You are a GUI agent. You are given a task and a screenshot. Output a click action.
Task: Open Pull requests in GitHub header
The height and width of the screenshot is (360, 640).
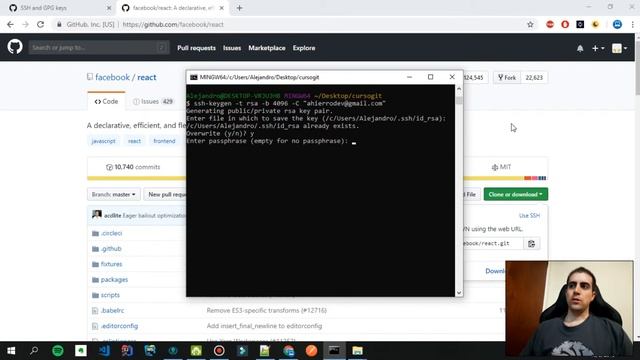pos(196,48)
